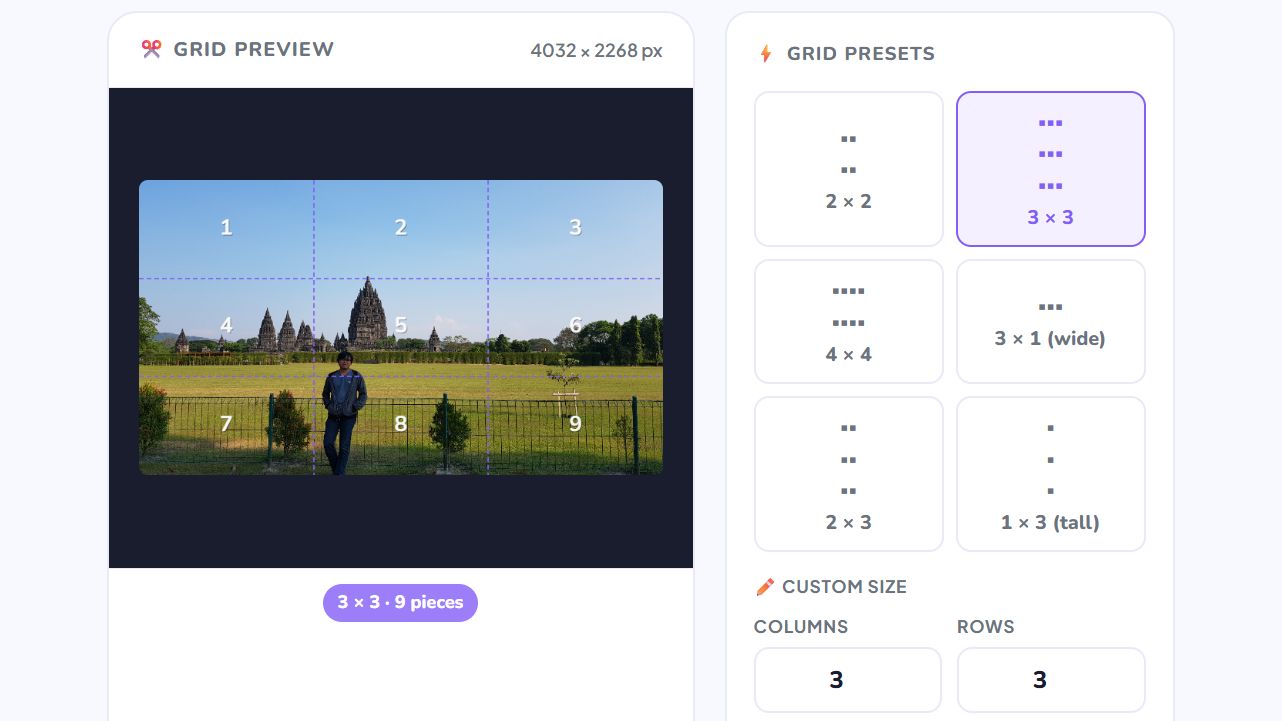1282x721 pixels.
Task: Click the GRID PRESETS heading
Action: [861, 54]
